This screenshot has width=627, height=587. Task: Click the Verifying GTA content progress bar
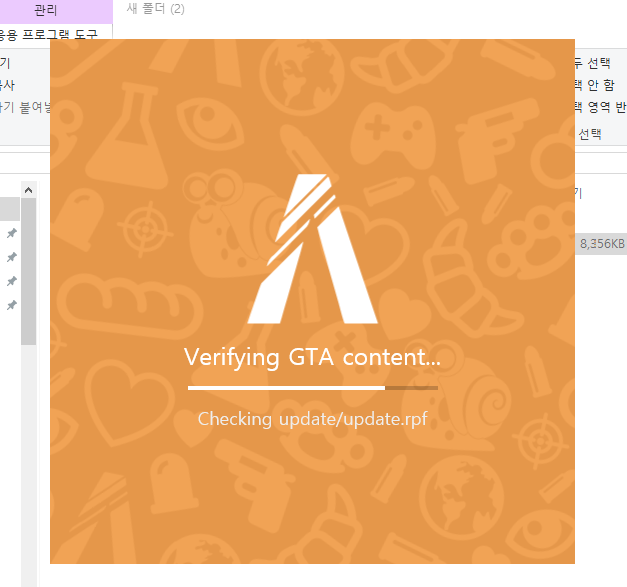[313, 388]
